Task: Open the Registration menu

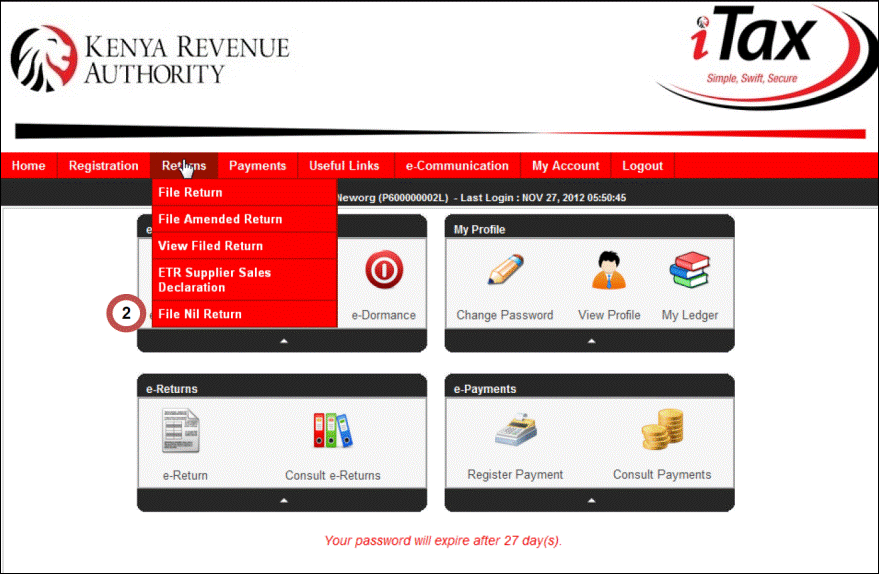Action: [x=103, y=165]
